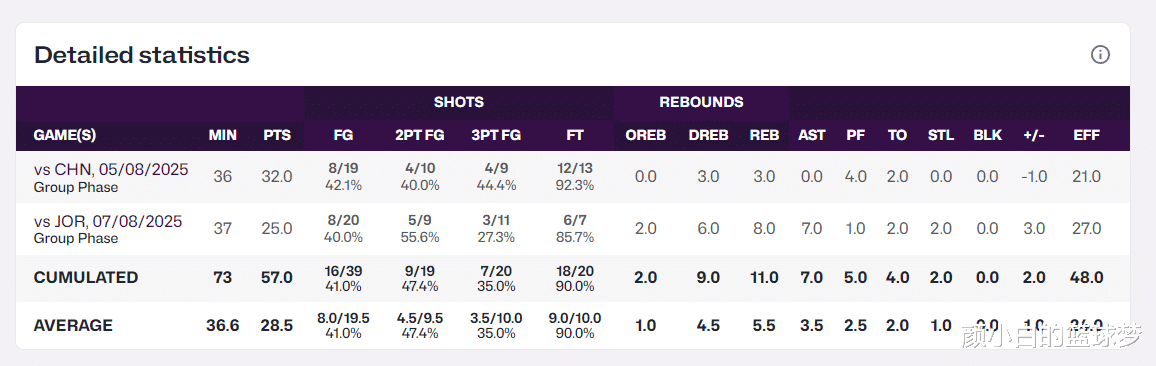Viewport: 1156px width, 366px height.
Task: Click the AST column header
Action: tap(812, 136)
